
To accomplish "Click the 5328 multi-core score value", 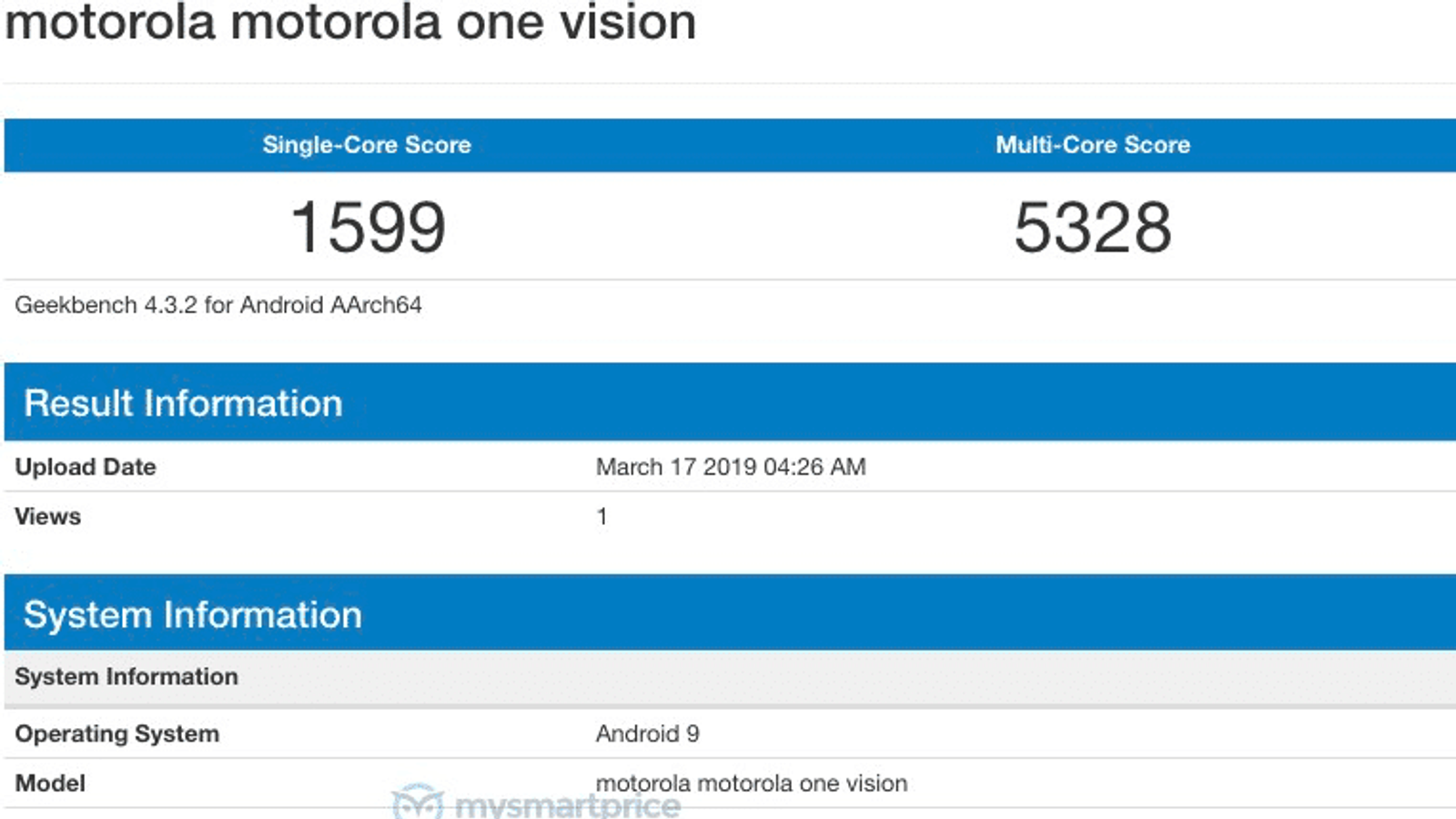I will click(1092, 227).
